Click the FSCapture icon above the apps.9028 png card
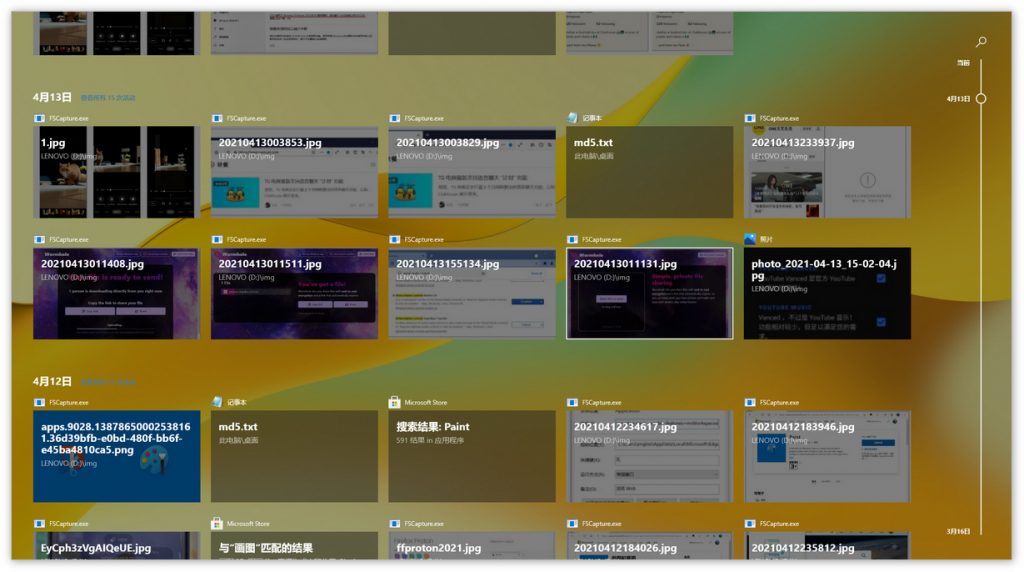The height and width of the screenshot is (572, 1024). pyautogui.click(x=40, y=402)
